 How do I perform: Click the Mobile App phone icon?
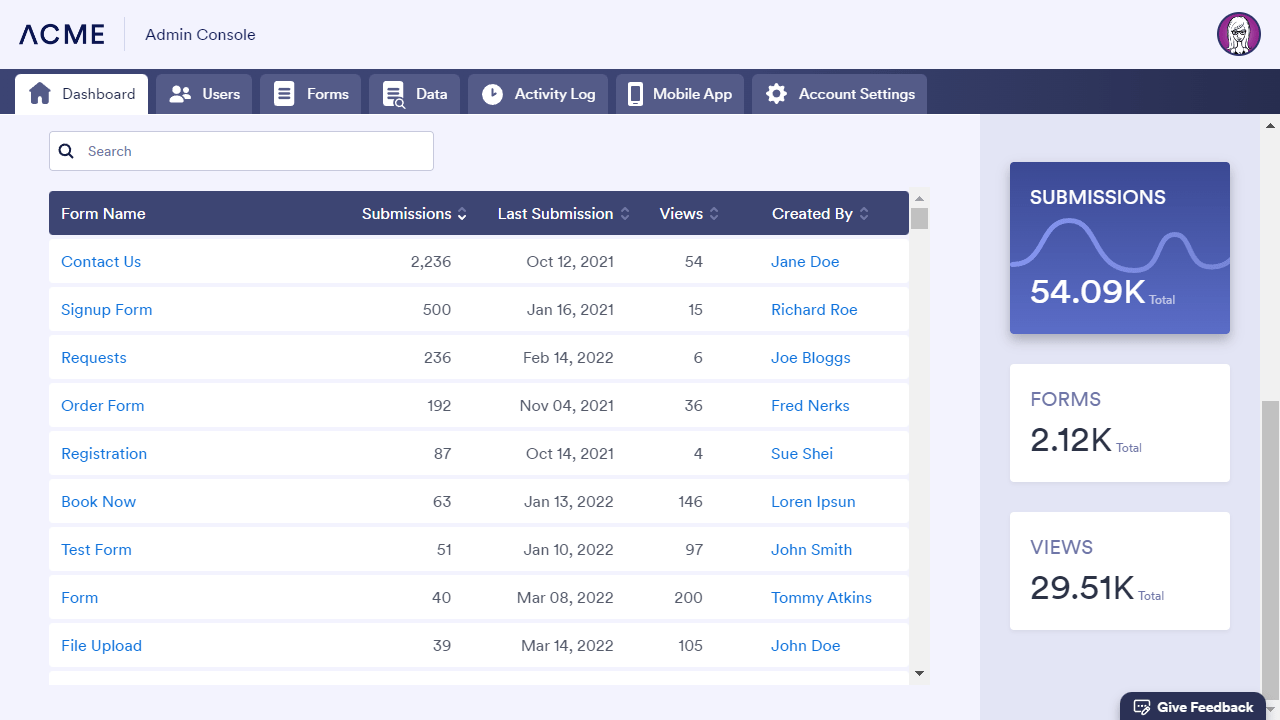(635, 94)
